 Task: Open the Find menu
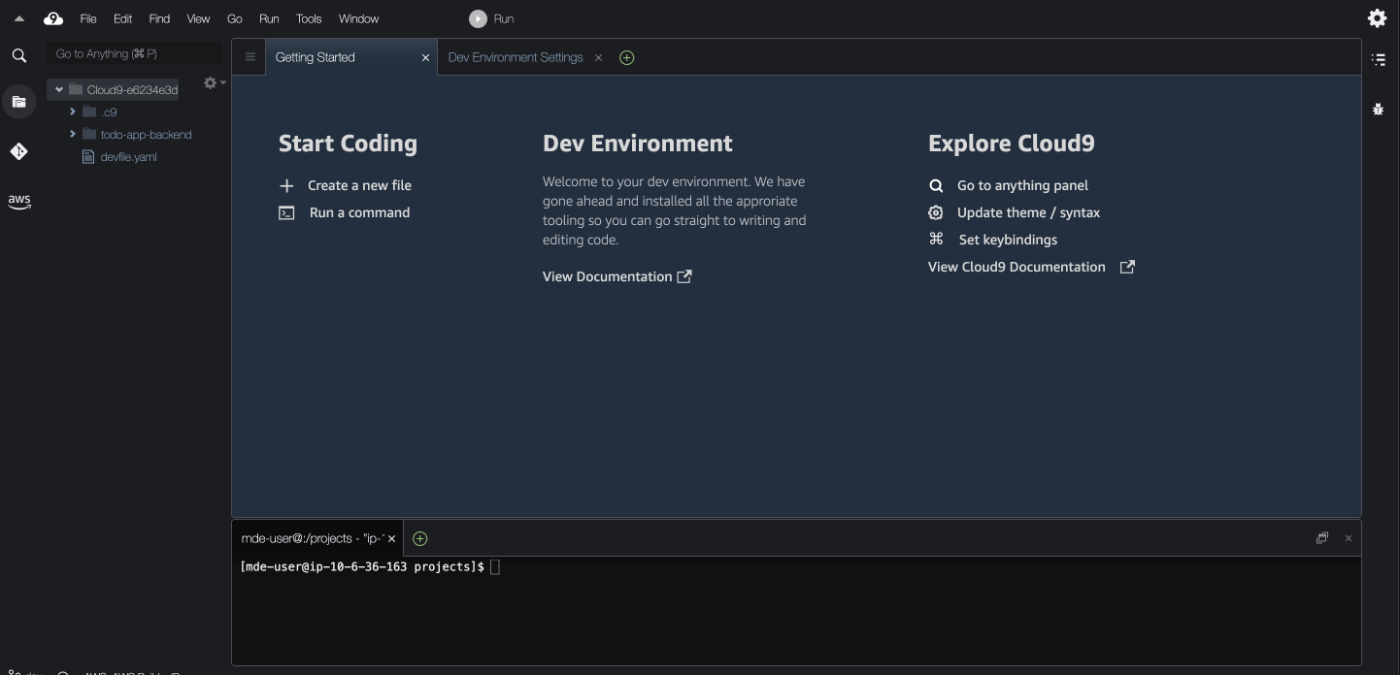coord(159,18)
